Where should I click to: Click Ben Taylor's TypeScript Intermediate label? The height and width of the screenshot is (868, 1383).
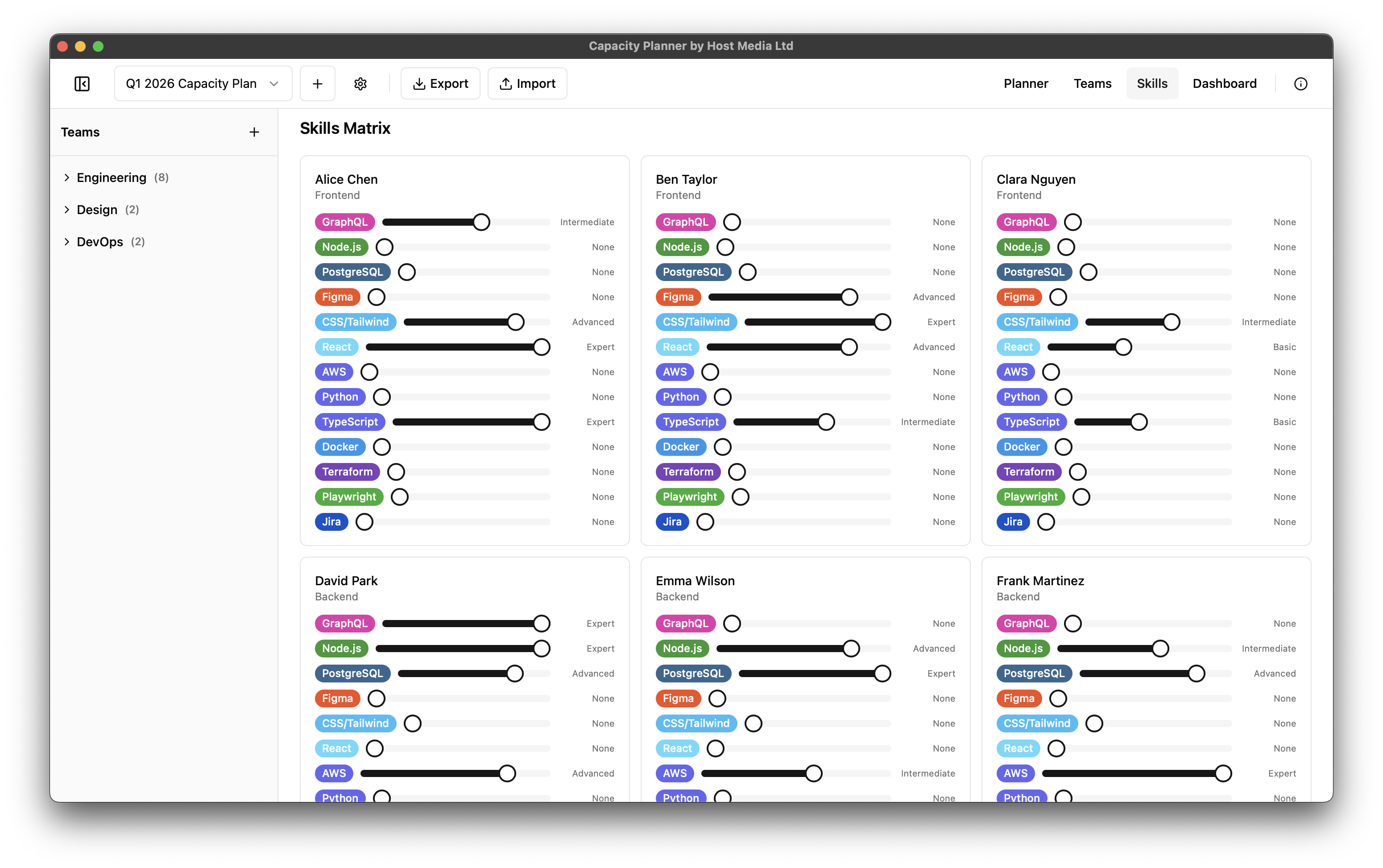pos(928,422)
